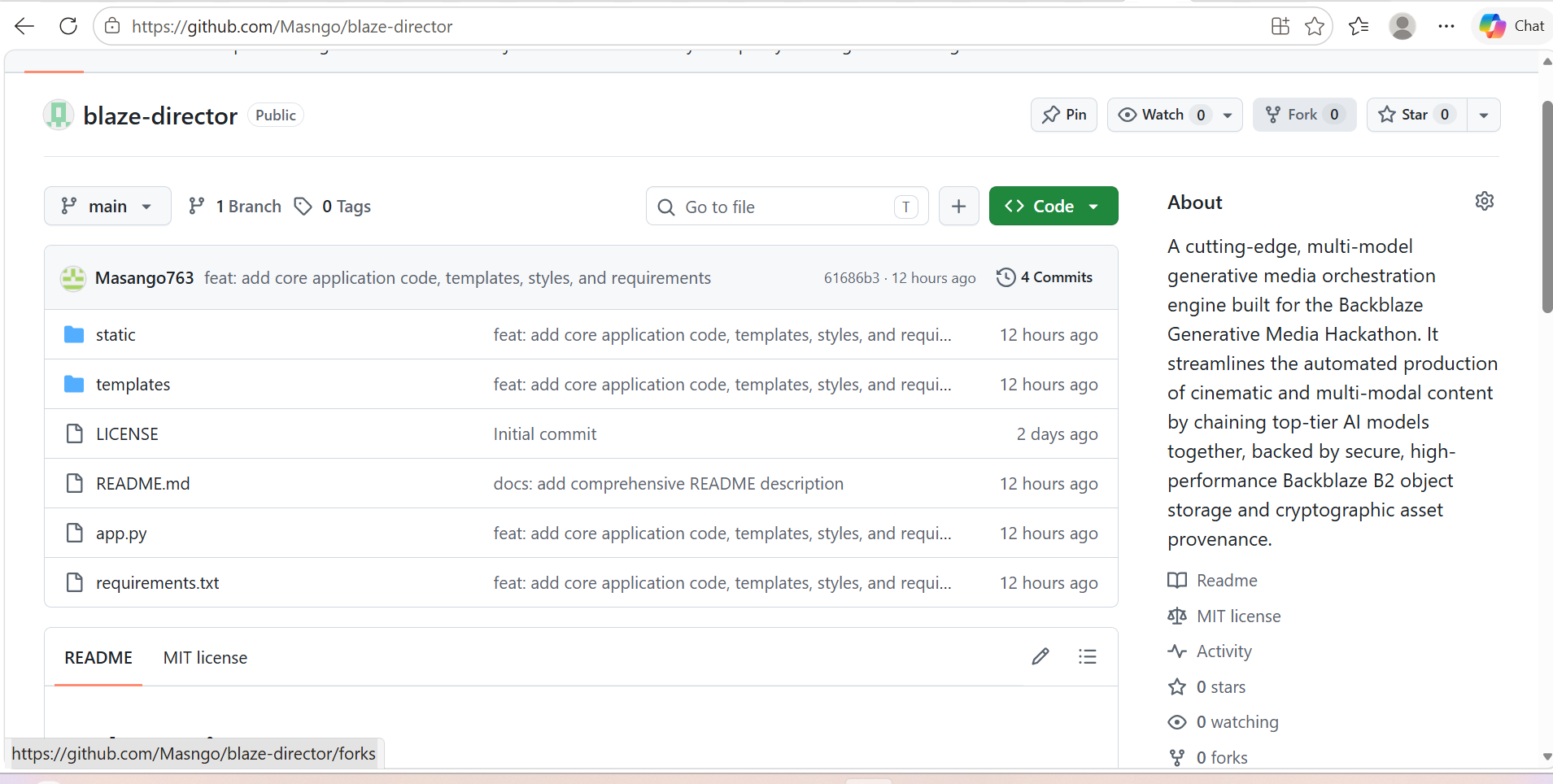The width and height of the screenshot is (1553, 784).
Task: Click the blaze-director repository name
Action: point(160,115)
